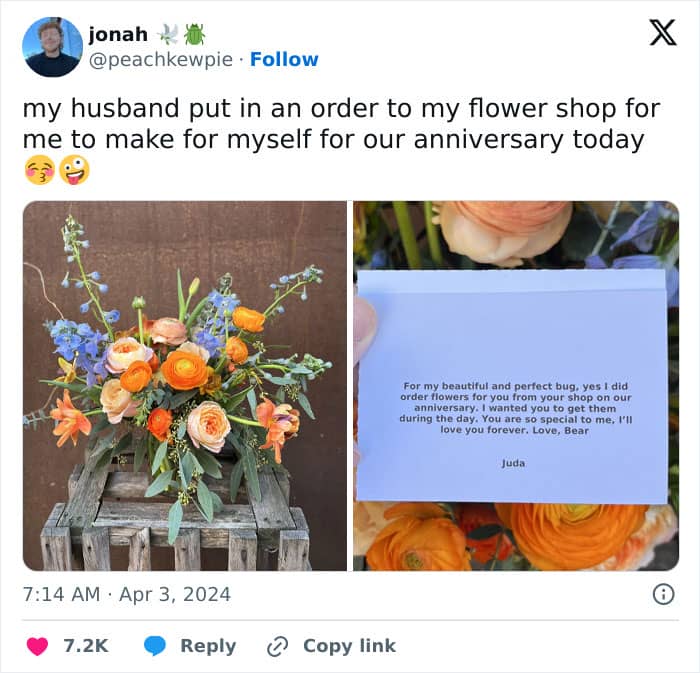Open the @peachkewpie handle link
This screenshot has height=673, width=700.
click(163, 60)
